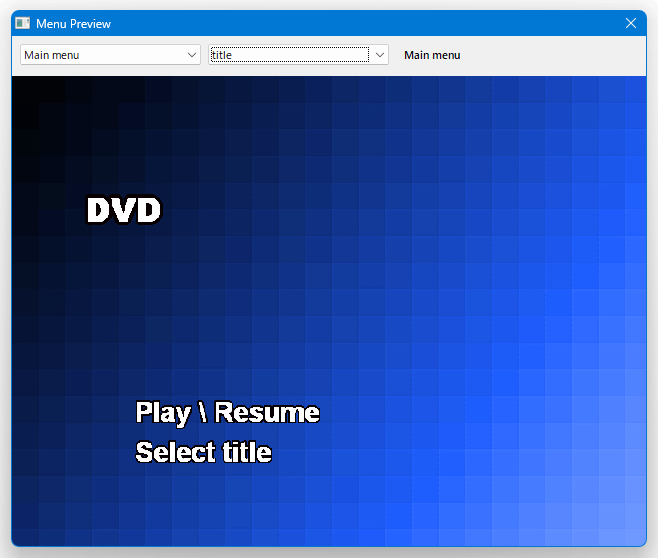The width and height of the screenshot is (658, 558).
Task: Close the Menu Preview window
Action: click(631, 23)
